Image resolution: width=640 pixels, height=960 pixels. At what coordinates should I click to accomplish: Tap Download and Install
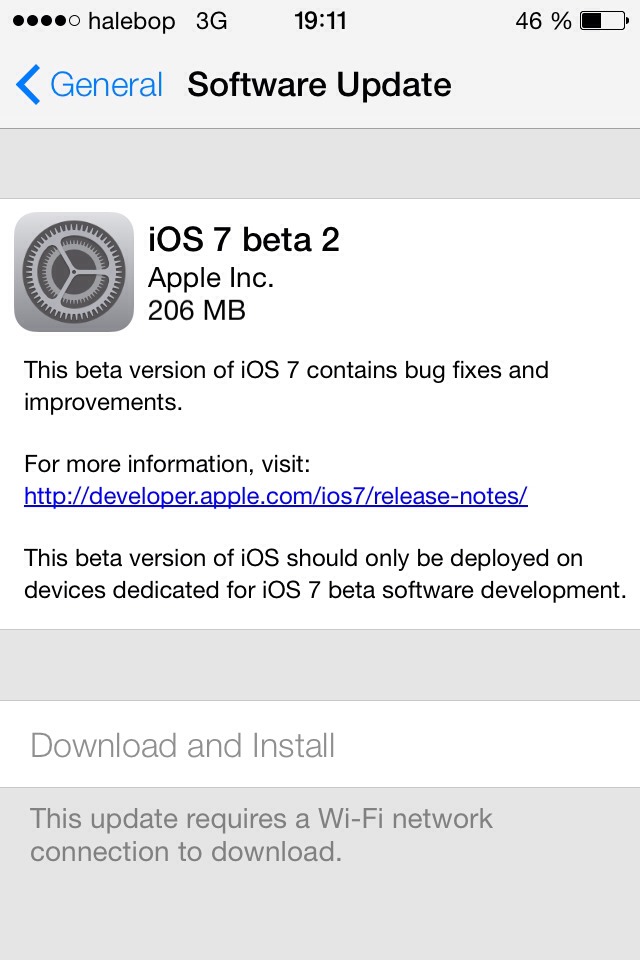(x=183, y=745)
